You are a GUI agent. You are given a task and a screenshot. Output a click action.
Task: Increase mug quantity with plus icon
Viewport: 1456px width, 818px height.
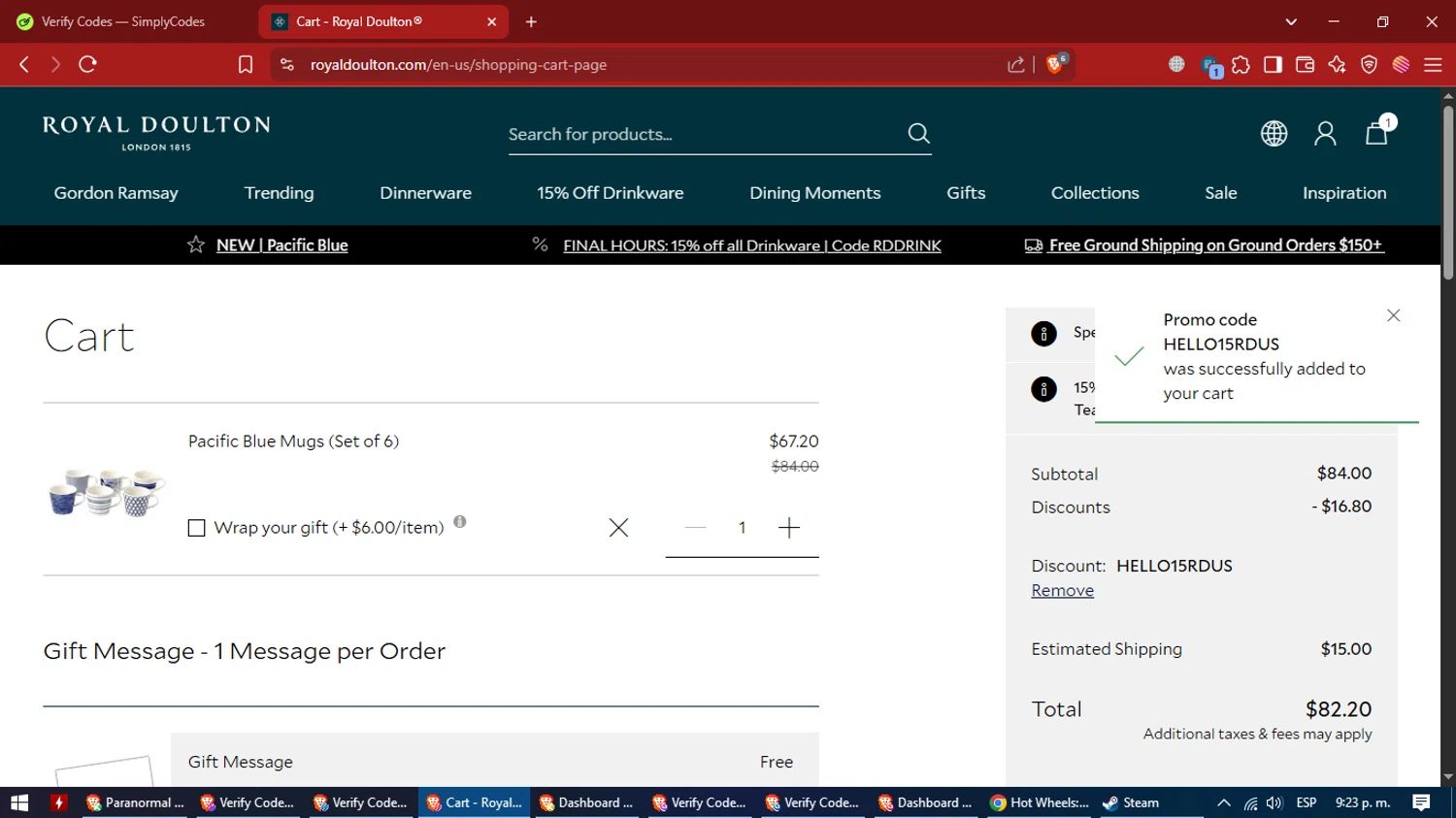pyautogui.click(x=789, y=528)
